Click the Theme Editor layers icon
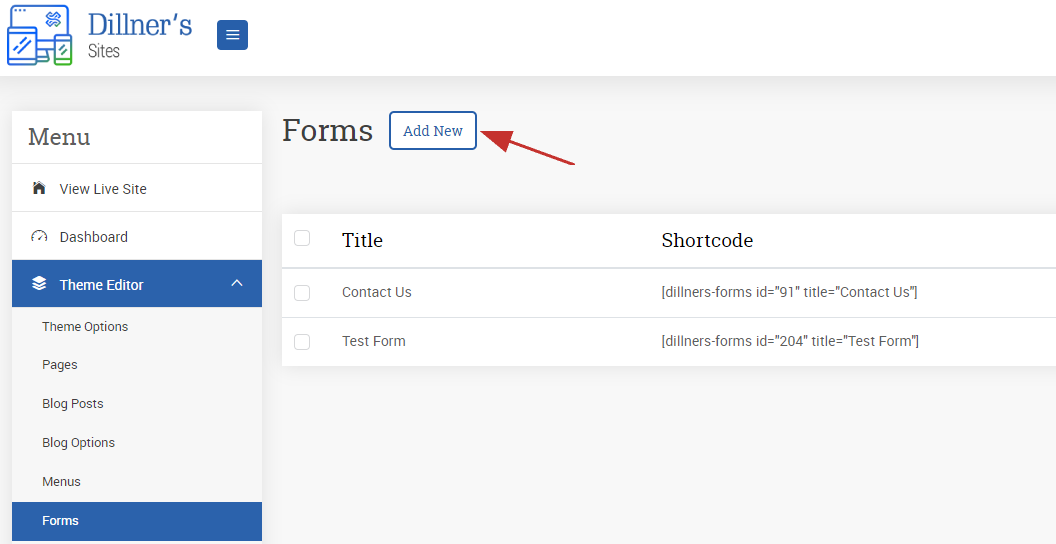The height and width of the screenshot is (544, 1056). tap(39, 283)
